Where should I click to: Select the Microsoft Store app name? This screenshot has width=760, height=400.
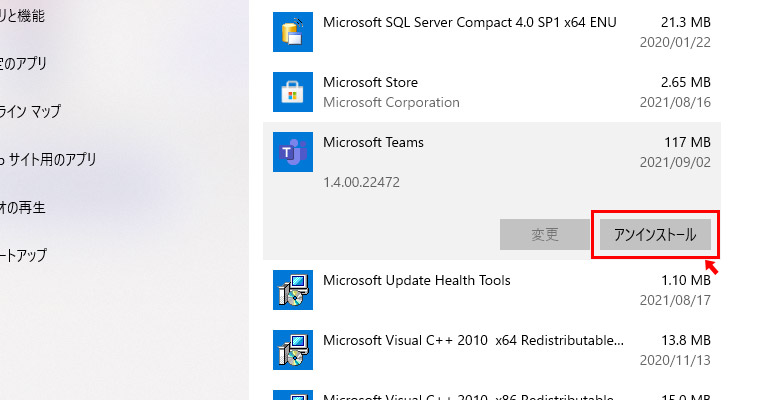click(370, 82)
